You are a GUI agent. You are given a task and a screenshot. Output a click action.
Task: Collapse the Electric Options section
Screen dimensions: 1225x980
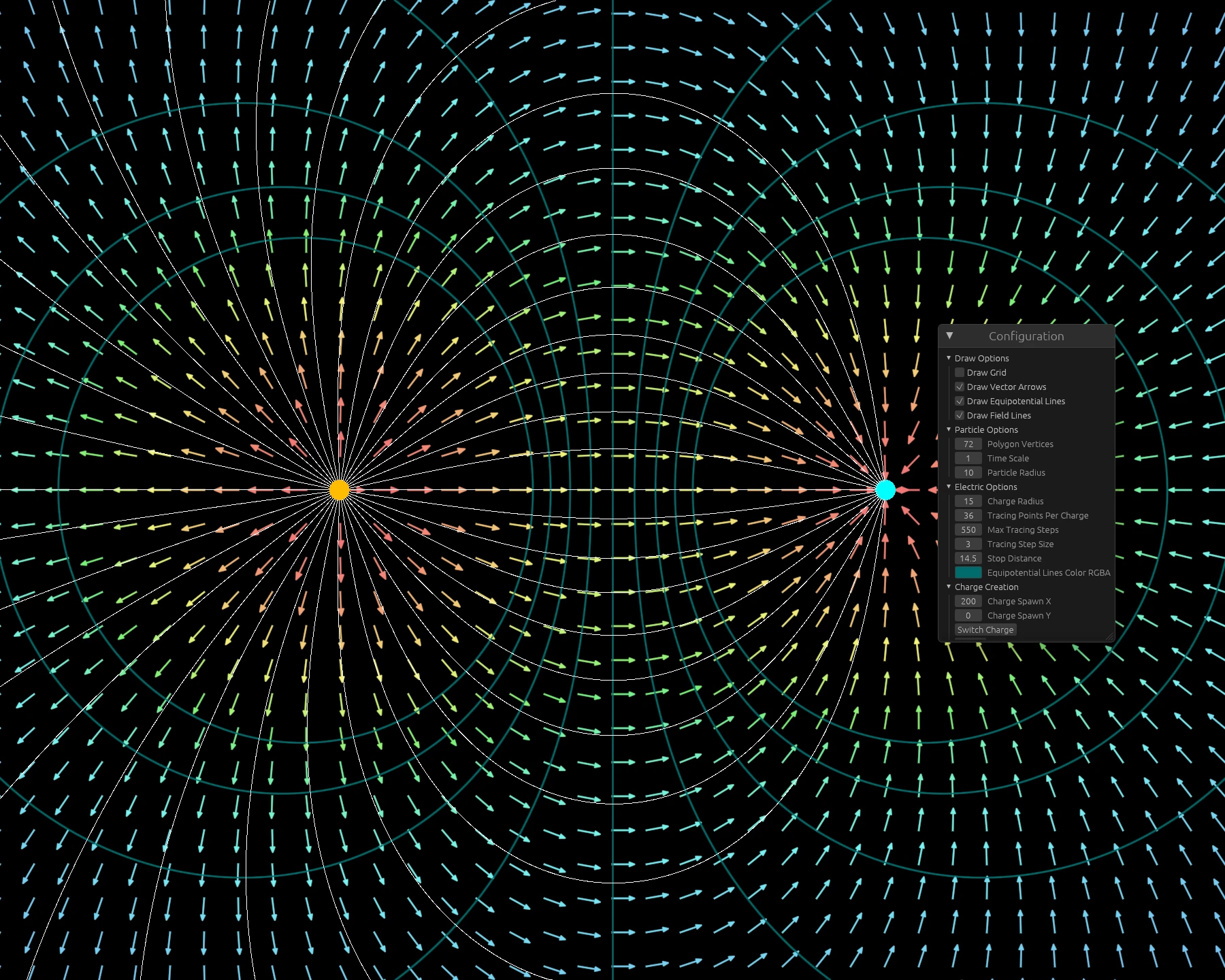949,487
